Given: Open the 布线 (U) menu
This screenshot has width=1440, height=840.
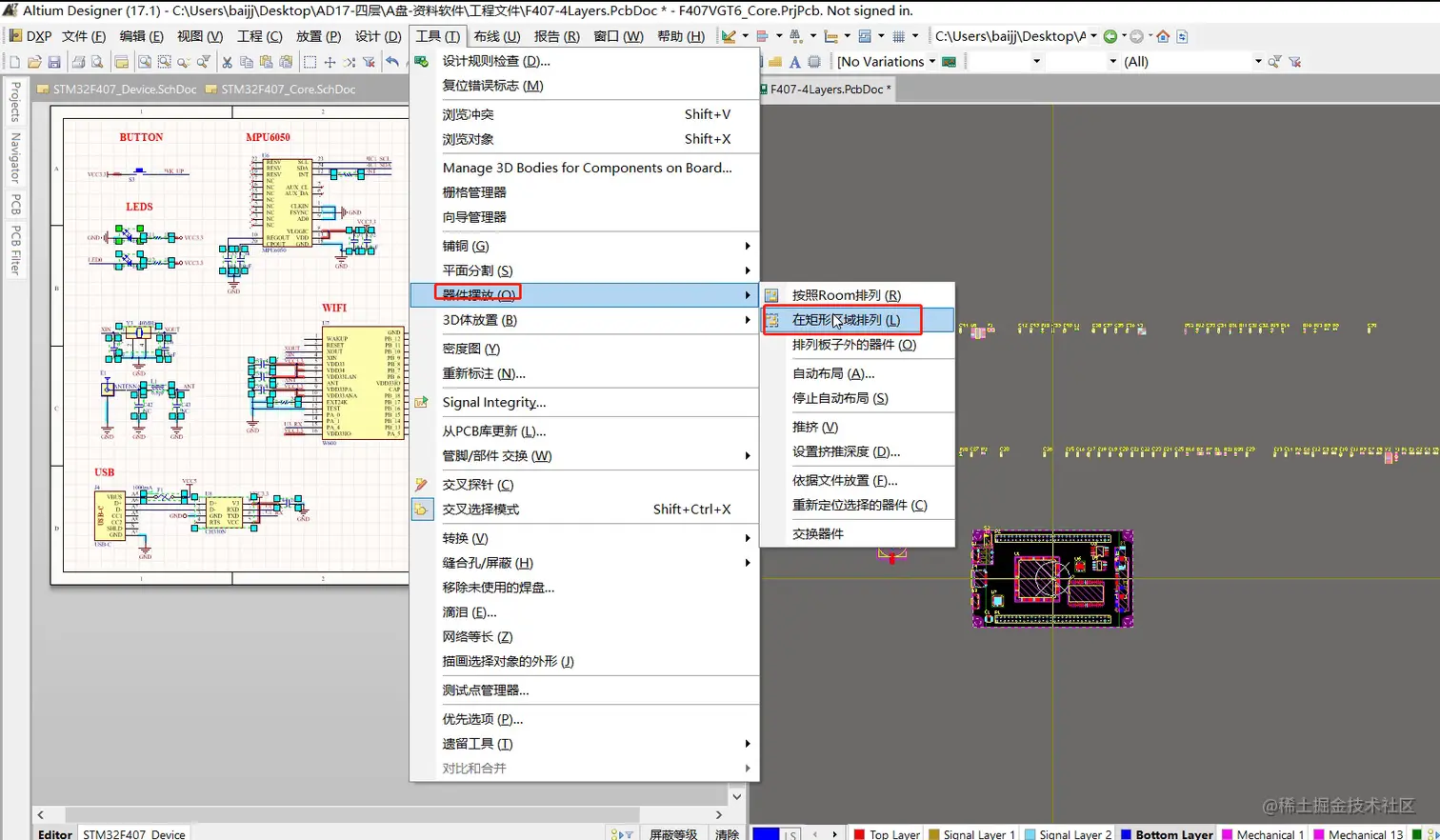Looking at the screenshot, I should (x=497, y=36).
